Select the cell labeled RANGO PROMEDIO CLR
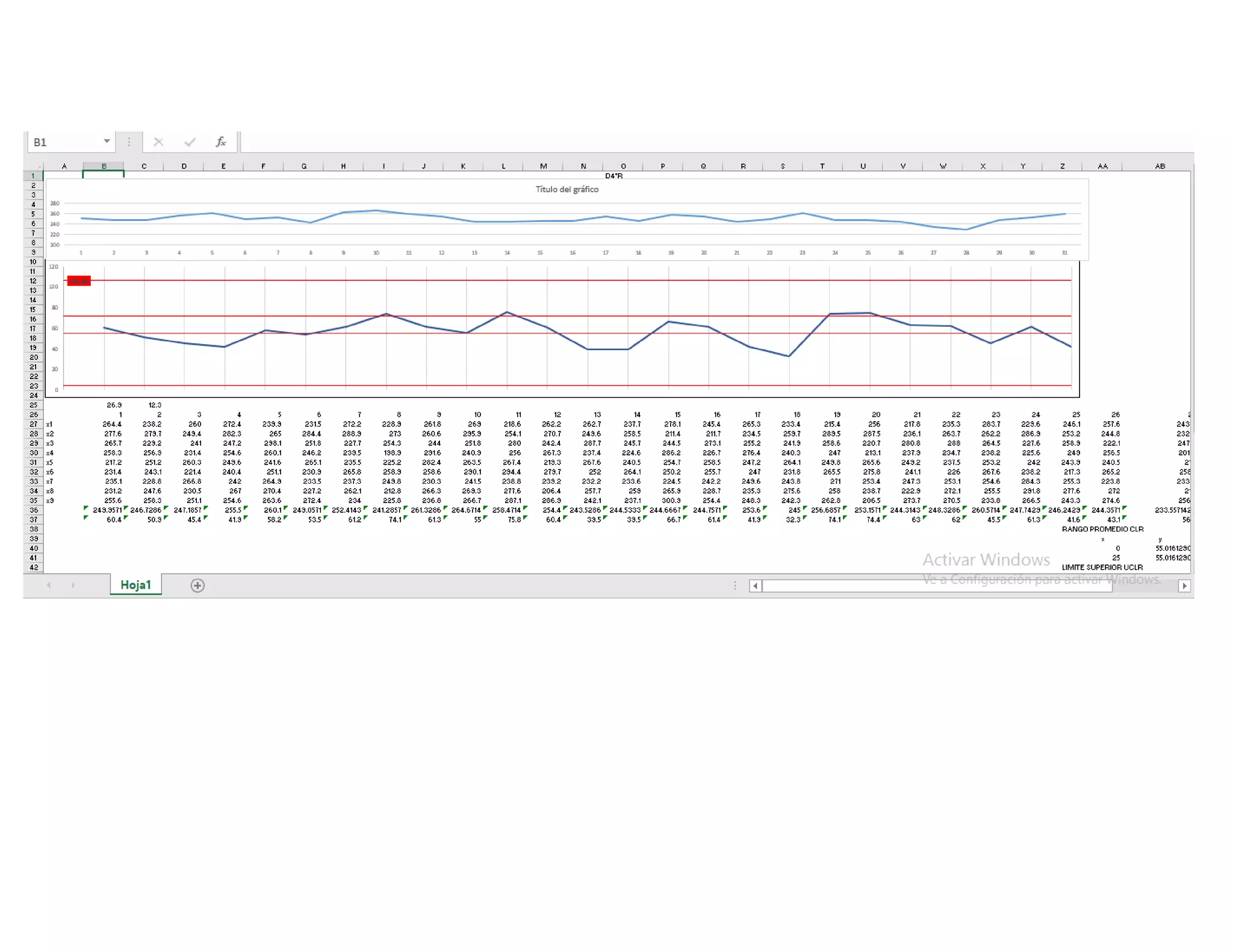 (1102, 530)
